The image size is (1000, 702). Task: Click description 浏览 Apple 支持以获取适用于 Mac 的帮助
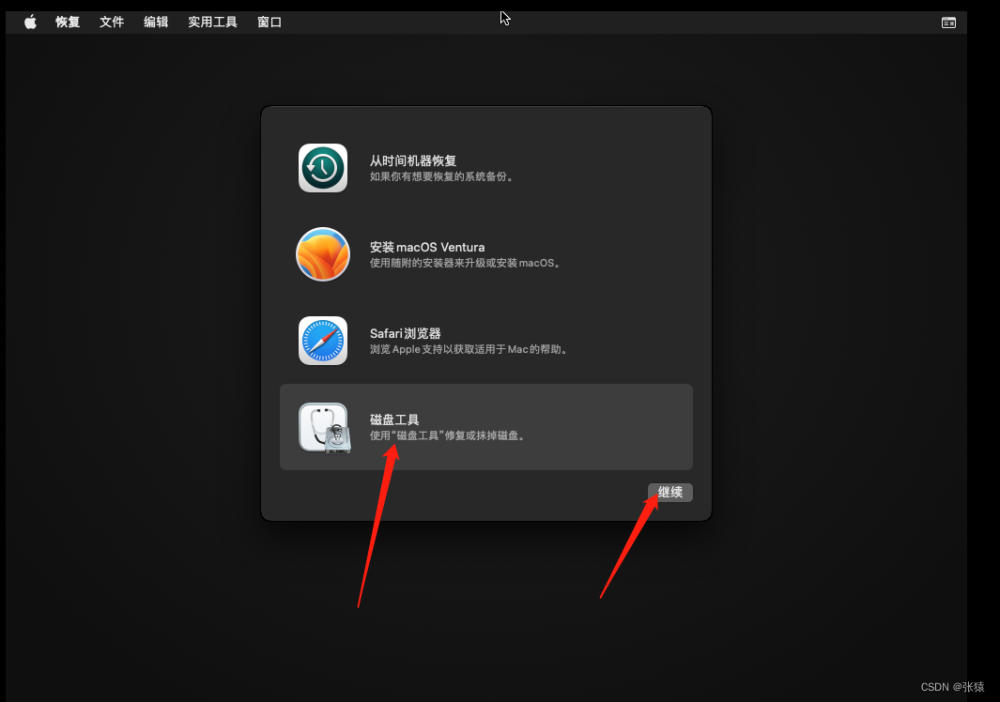468,349
